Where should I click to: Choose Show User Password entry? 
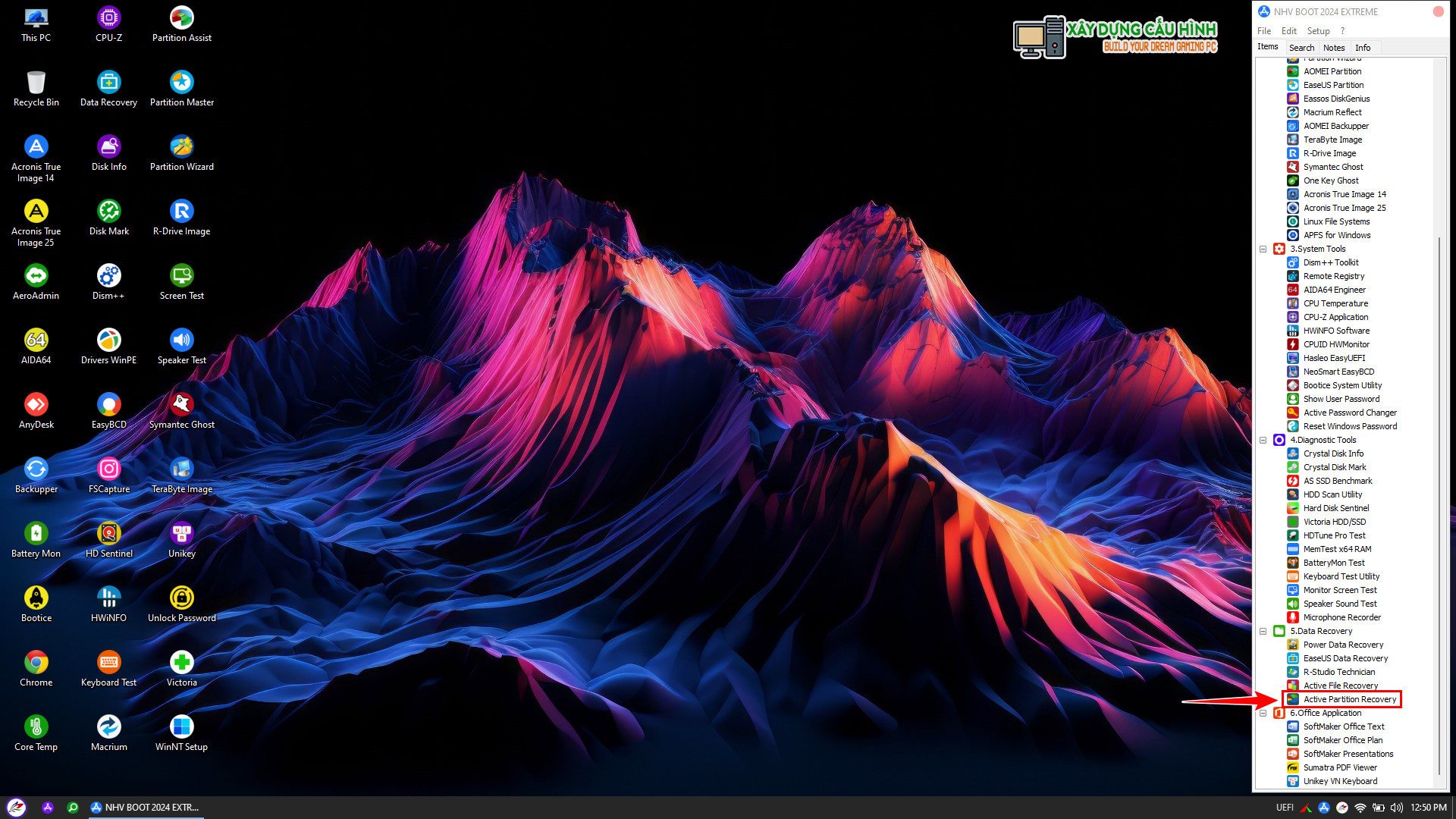point(1341,399)
